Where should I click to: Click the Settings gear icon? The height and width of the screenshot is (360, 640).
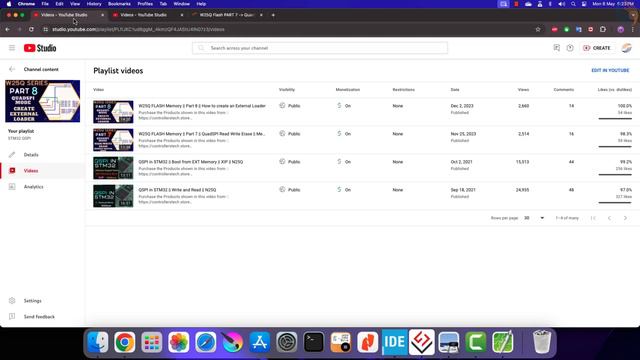(x=12, y=301)
